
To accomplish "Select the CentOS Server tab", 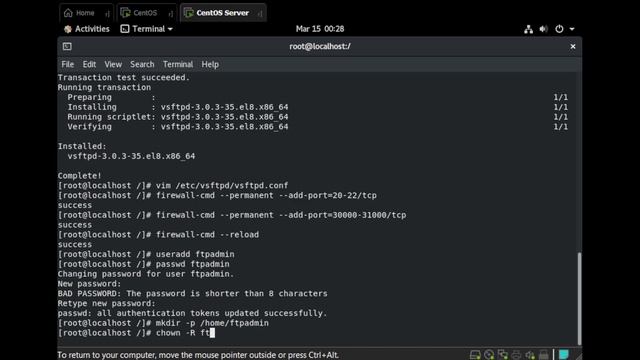I will [222, 13].
